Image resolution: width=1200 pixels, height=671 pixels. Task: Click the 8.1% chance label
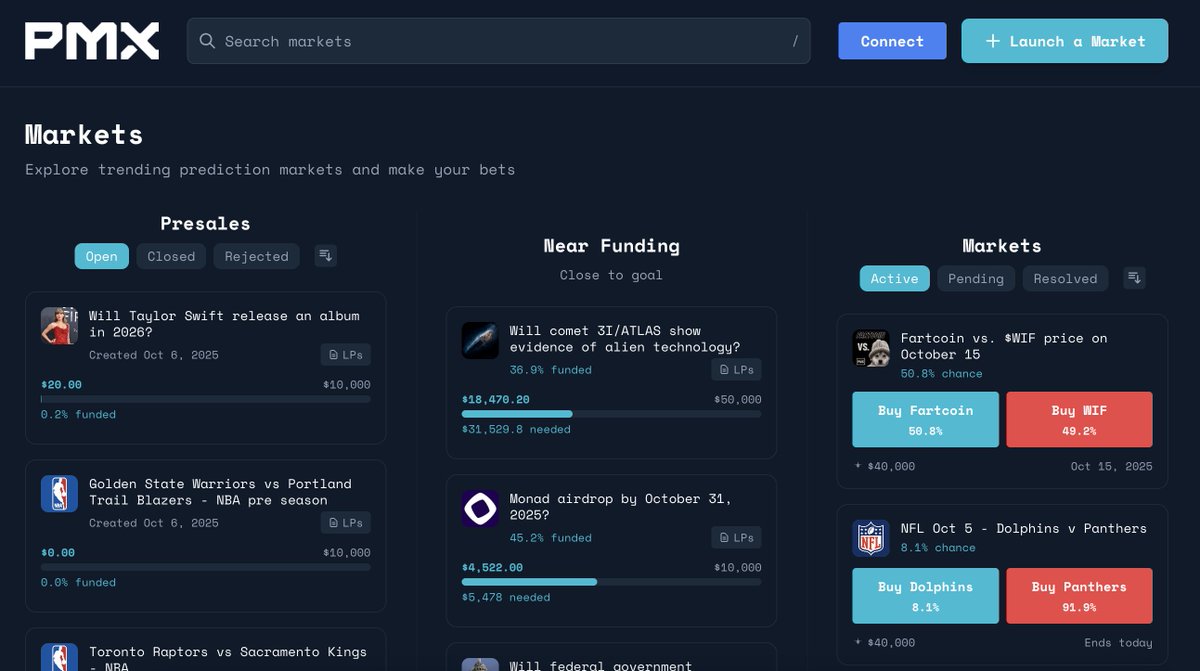(938, 547)
